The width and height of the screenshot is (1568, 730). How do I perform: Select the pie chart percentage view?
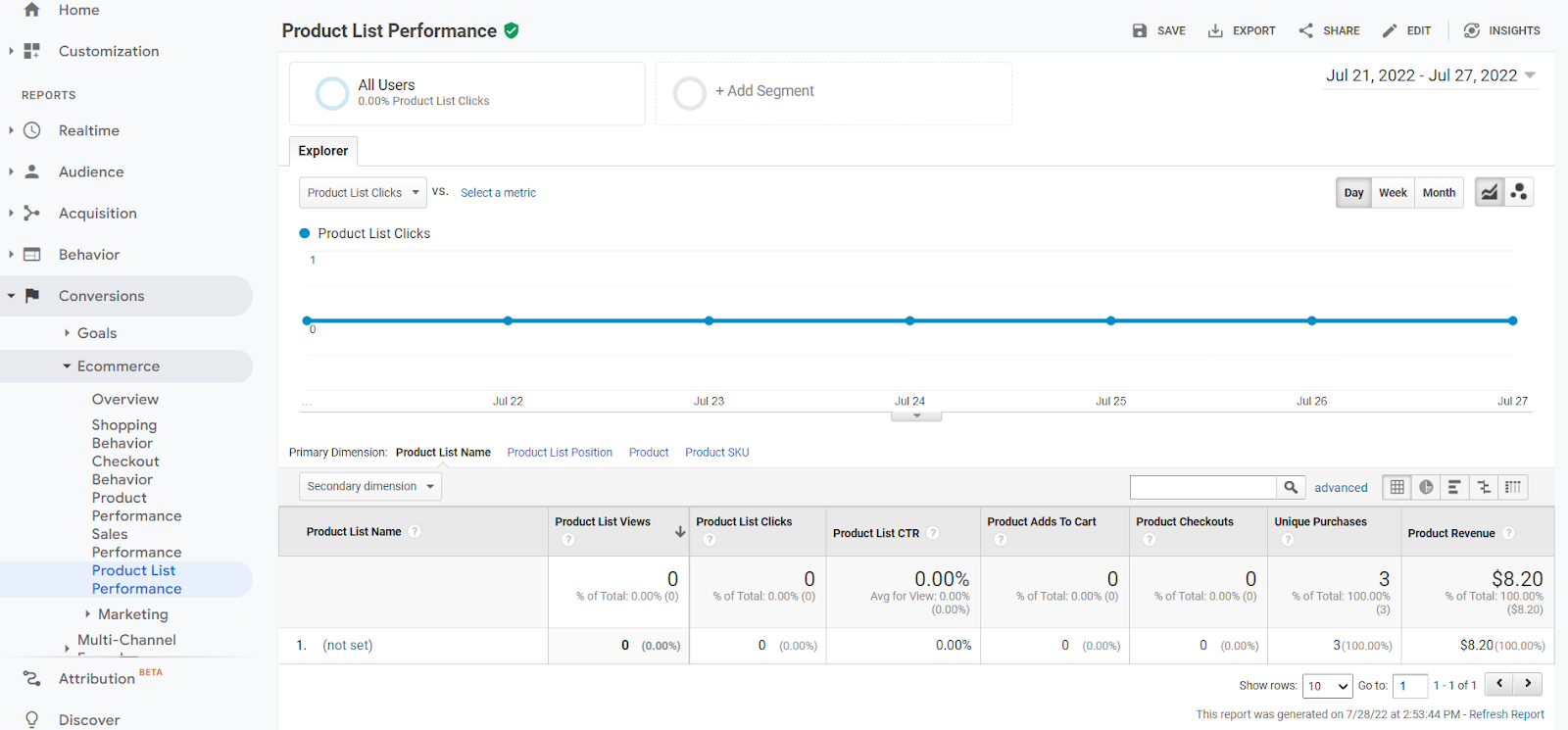pos(1426,487)
